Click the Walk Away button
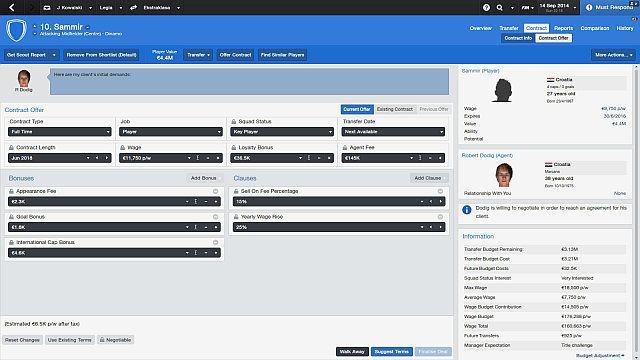 pos(352,351)
